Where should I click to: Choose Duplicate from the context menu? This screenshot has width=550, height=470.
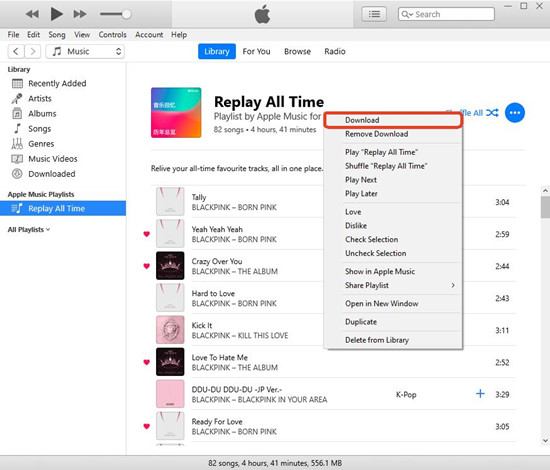(x=393, y=322)
